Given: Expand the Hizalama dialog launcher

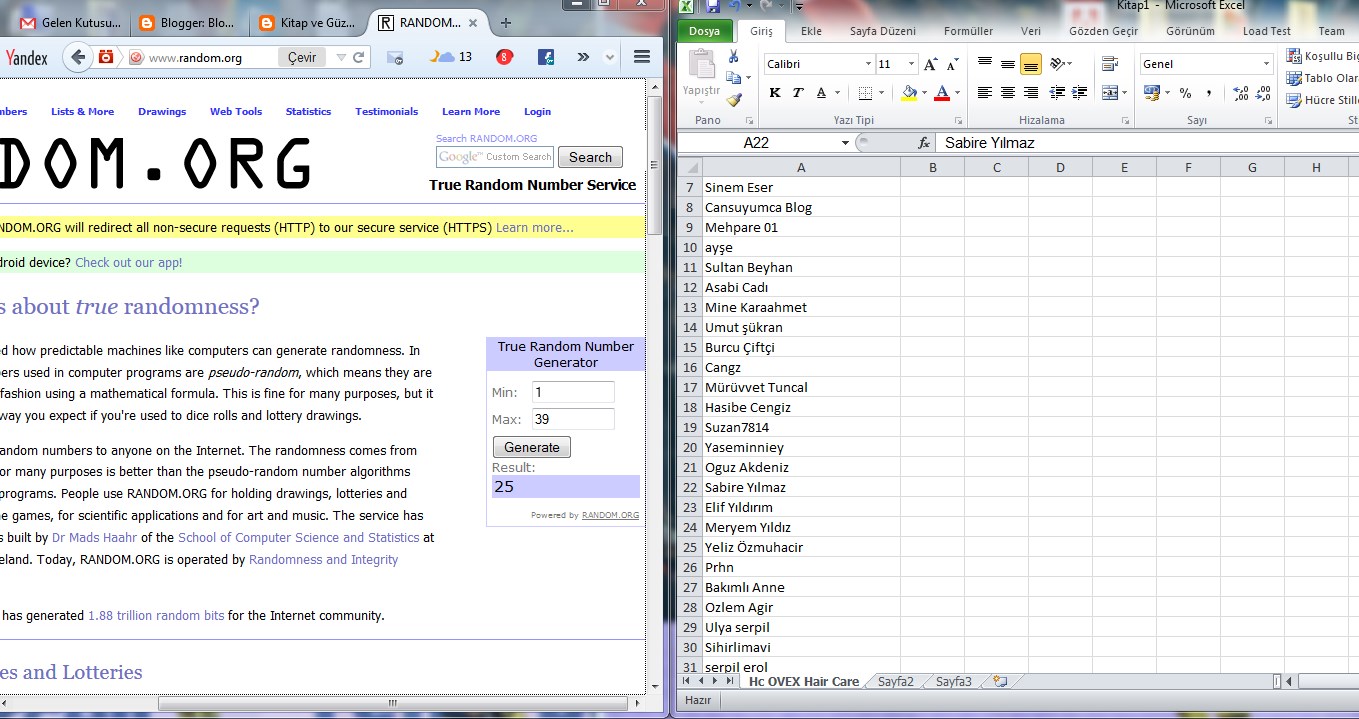Looking at the screenshot, I should 1125,120.
